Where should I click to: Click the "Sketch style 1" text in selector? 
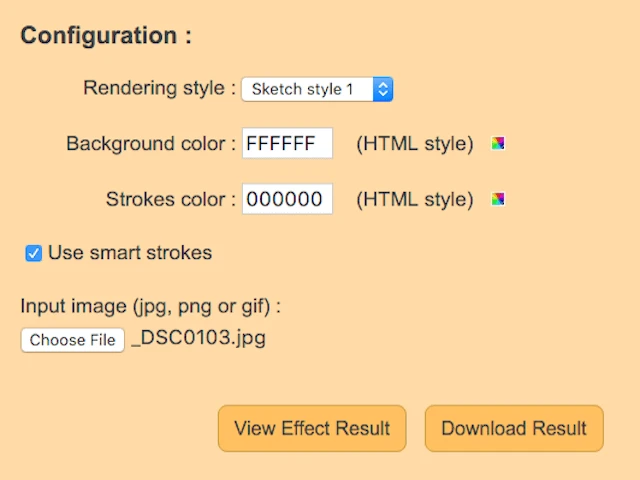(x=302, y=89)
